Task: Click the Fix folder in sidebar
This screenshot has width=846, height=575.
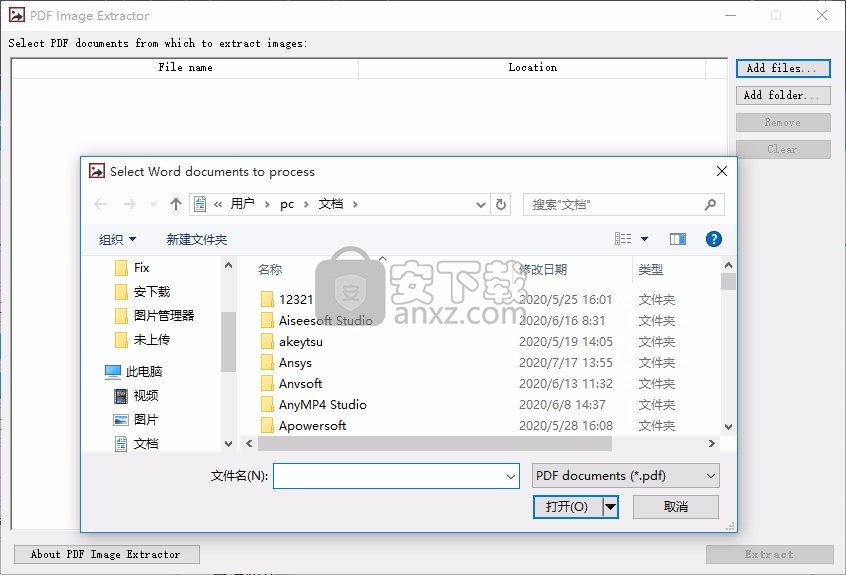Action: coord(133,268)
